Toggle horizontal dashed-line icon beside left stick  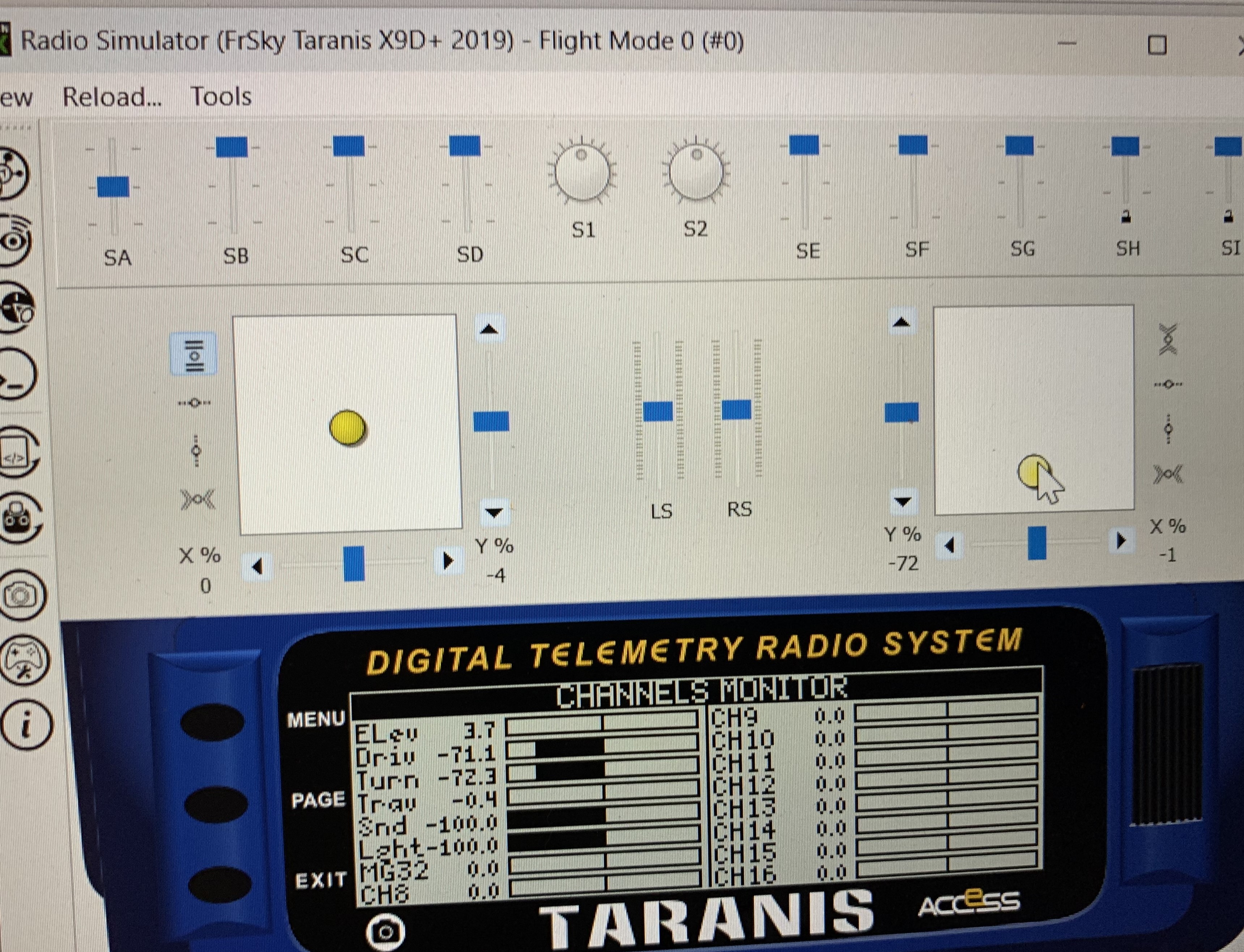[194, 403]
